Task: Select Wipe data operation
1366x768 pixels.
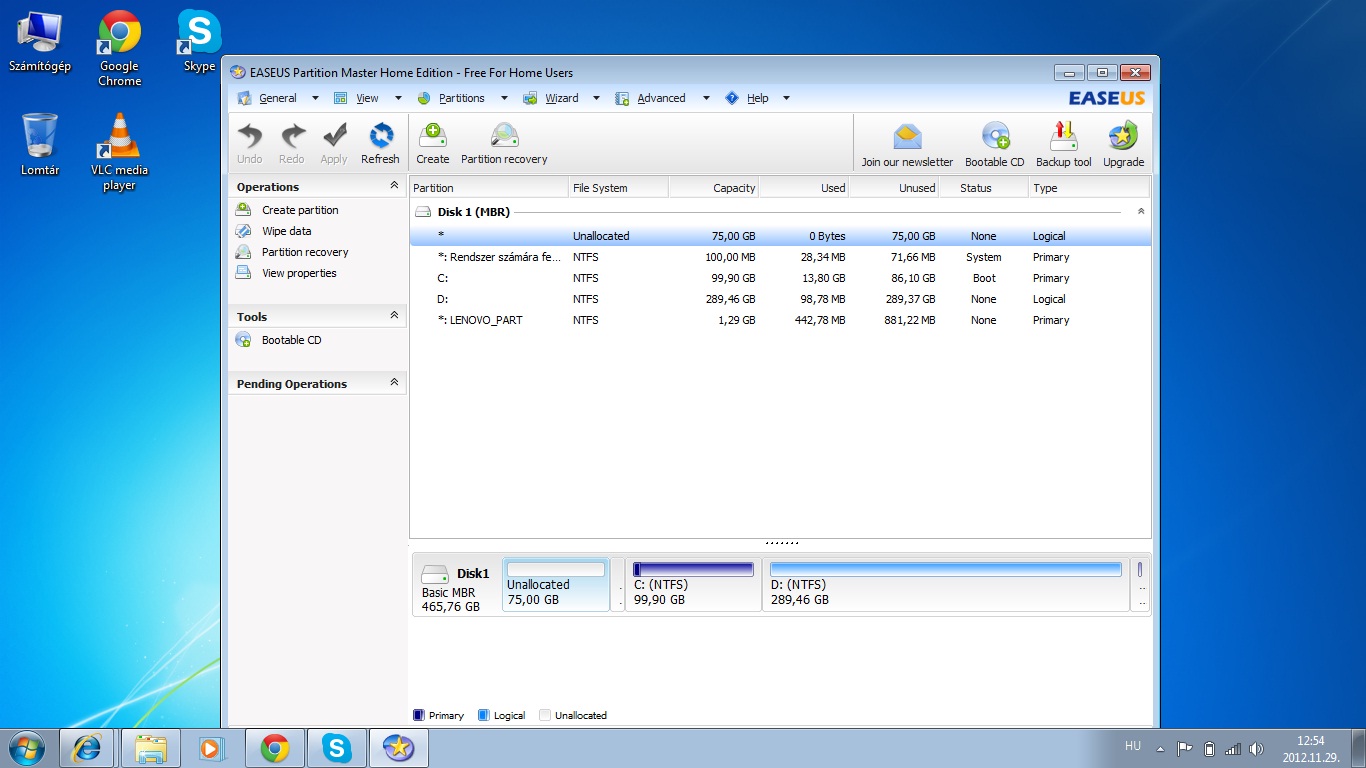Action: pyautogui.click(x=286, y=231)
